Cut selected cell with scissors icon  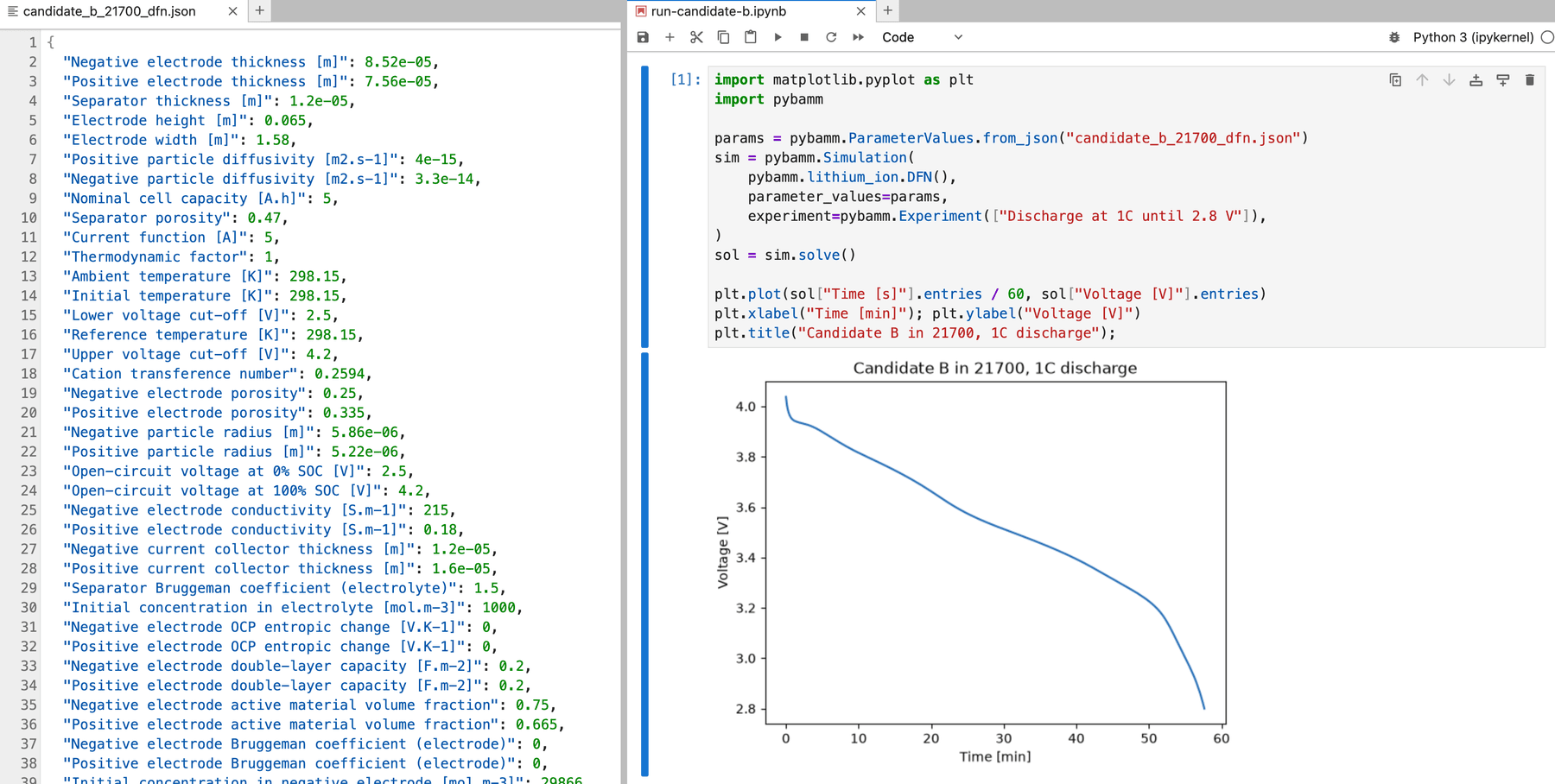coord(696,37)
